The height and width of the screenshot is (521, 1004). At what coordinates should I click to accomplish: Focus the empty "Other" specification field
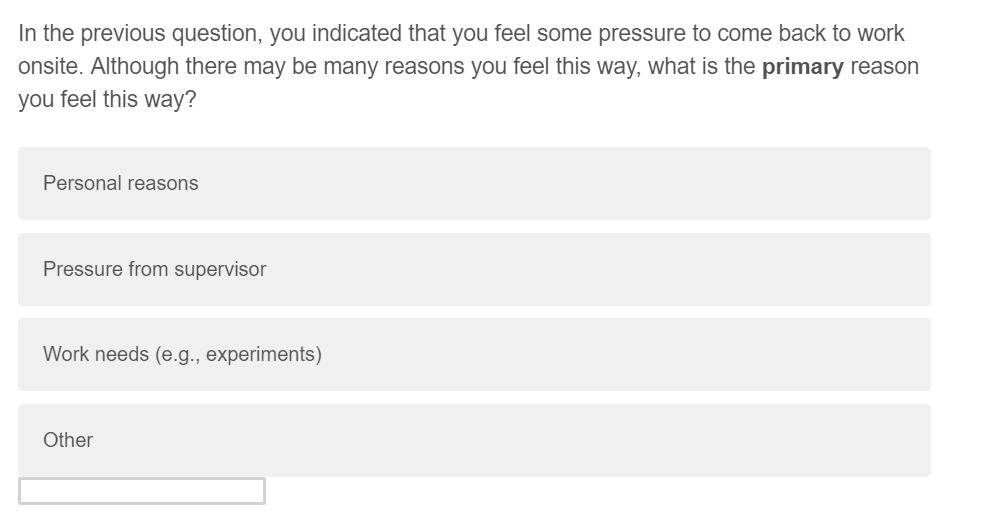click(142, 491)
